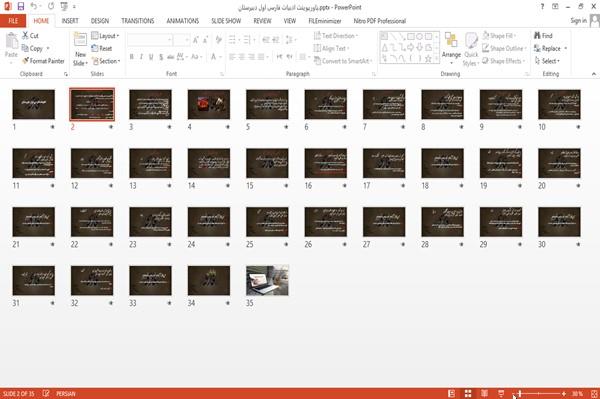Click the Find binoculars icon
Viewport: 600px width, 399px height.
pos(537,36)
